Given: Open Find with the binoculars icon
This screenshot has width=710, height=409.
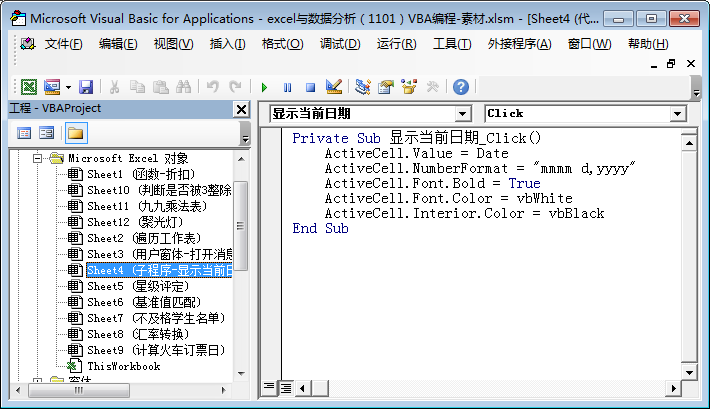Looking at the screenshot, I should click(x=183, y=87).
